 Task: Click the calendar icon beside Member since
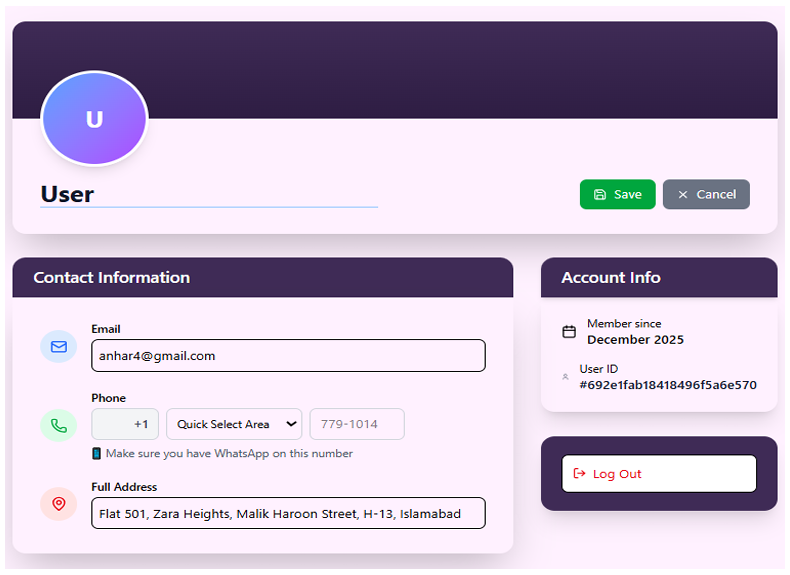coord(569,332)
